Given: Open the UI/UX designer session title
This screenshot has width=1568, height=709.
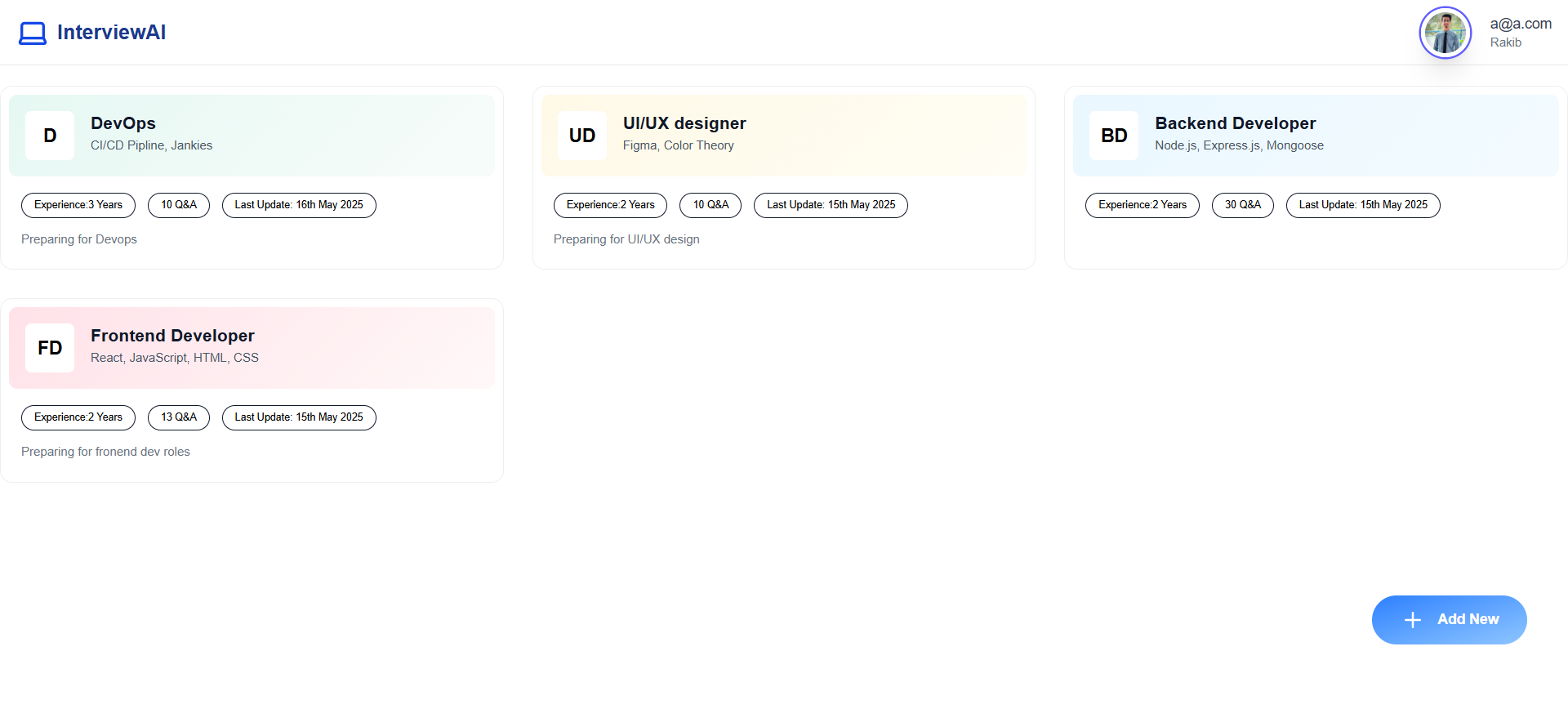Looking at the screenshot, I should point(684,123).
